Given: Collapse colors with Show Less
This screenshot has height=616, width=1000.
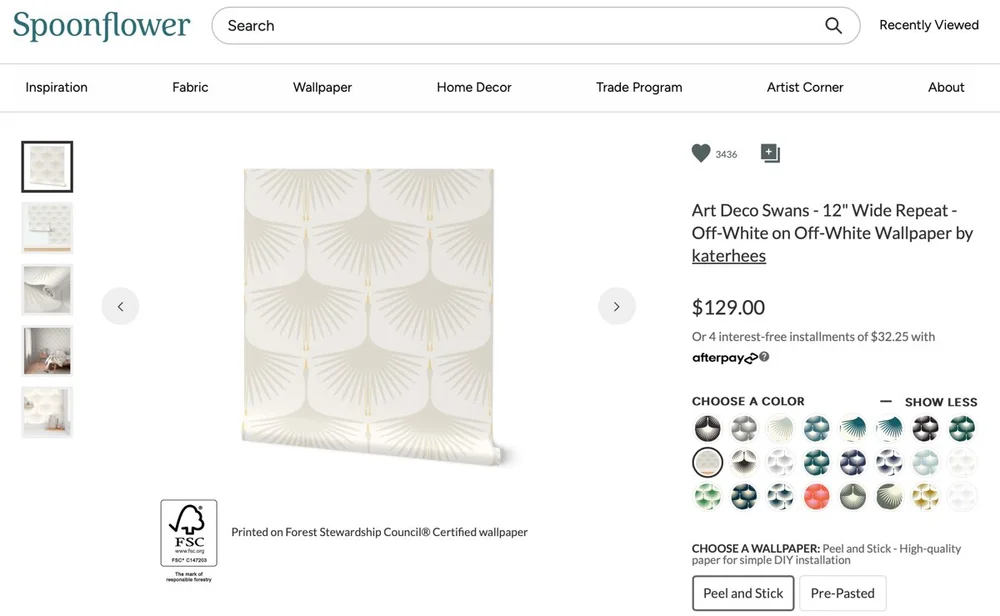Looking at the screenshot, I should click(x=929, y=402).
